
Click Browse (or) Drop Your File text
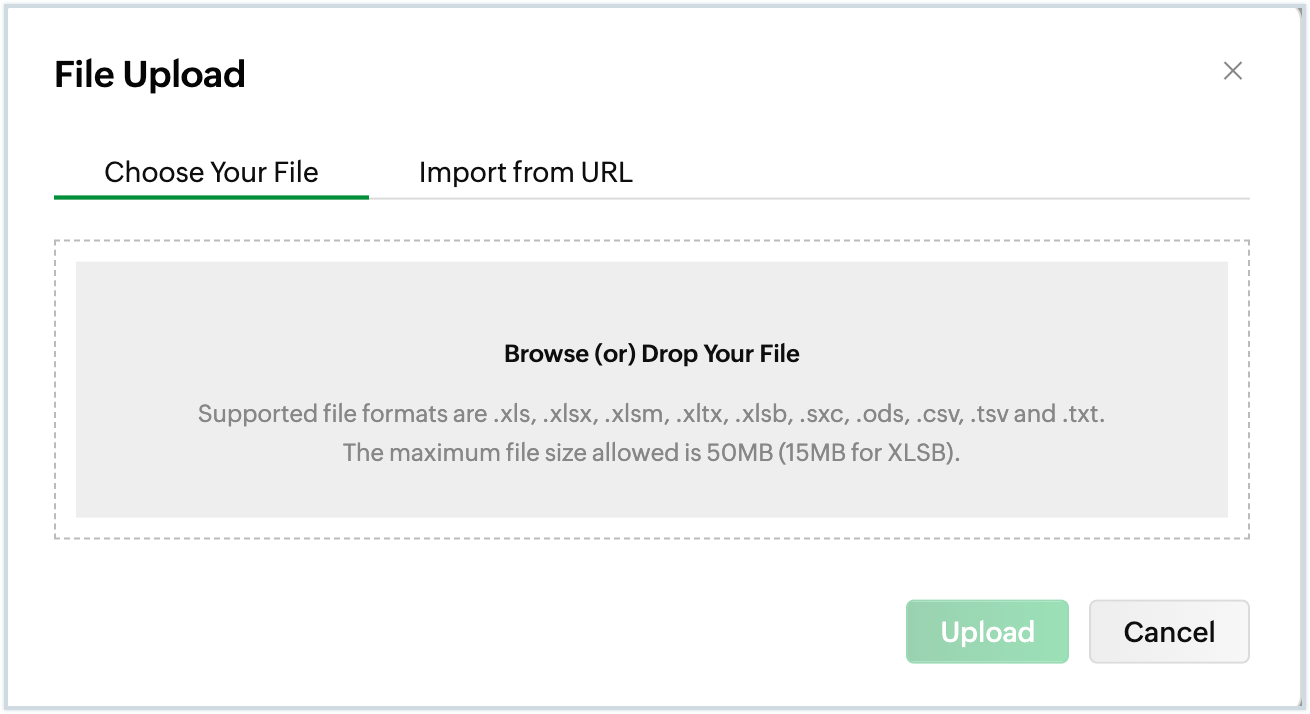[x=651, y=353]
